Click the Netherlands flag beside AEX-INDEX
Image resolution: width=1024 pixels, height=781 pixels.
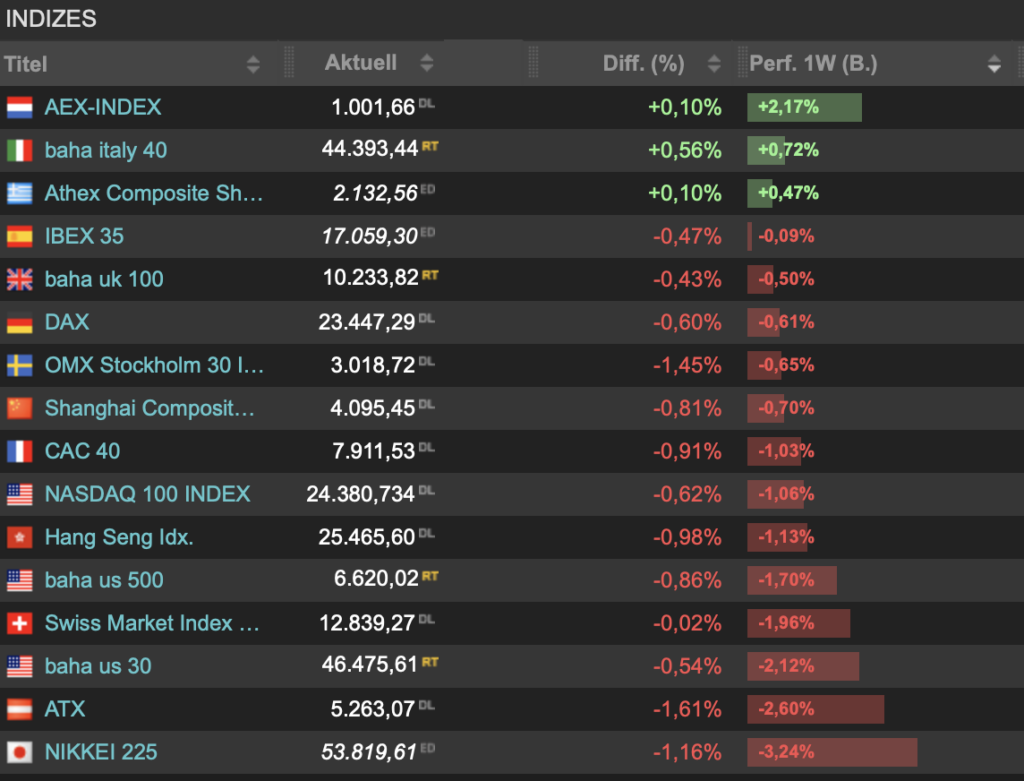click(x=20, y=107)
